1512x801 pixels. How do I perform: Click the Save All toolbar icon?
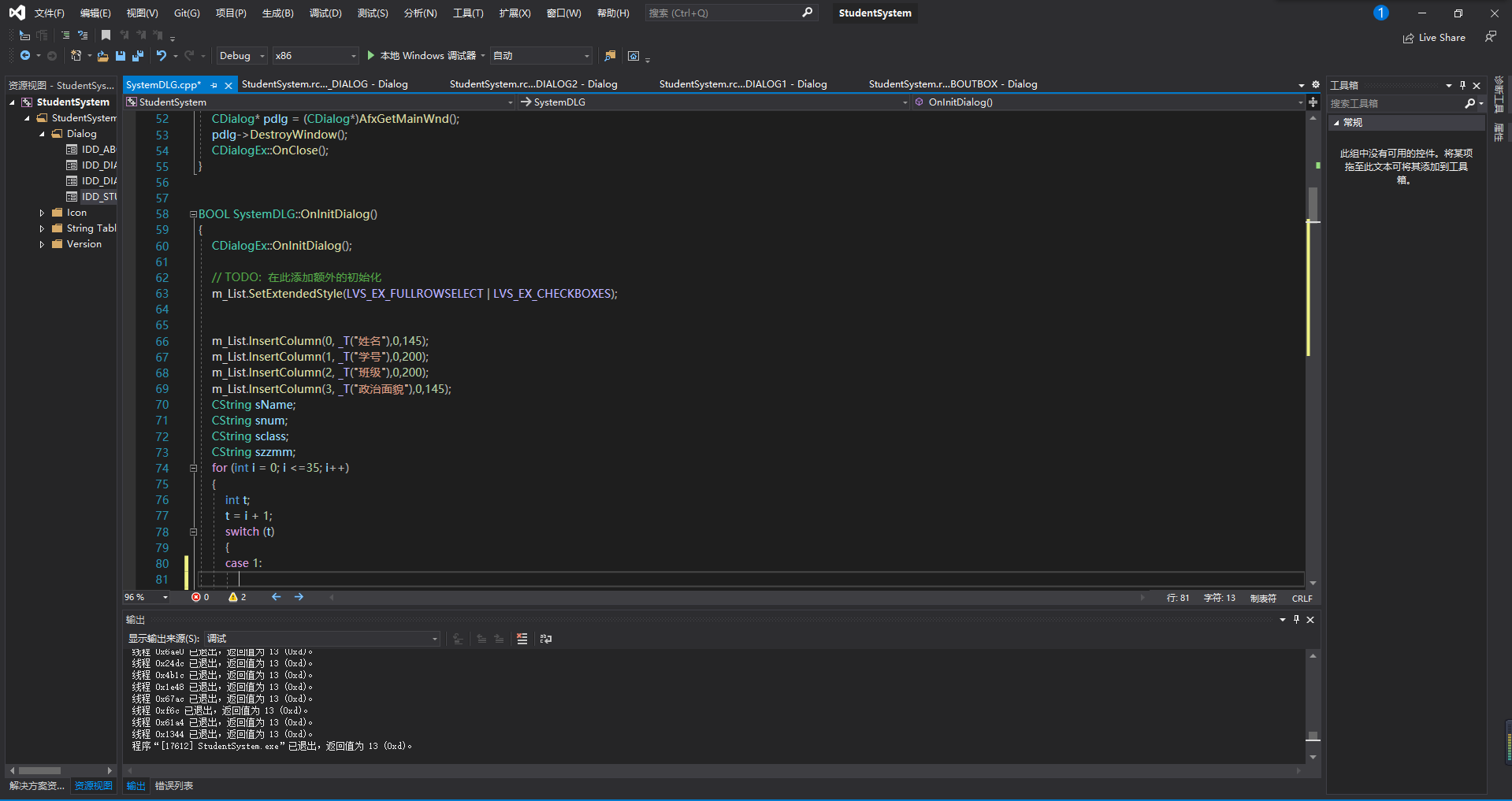(138, 56)
